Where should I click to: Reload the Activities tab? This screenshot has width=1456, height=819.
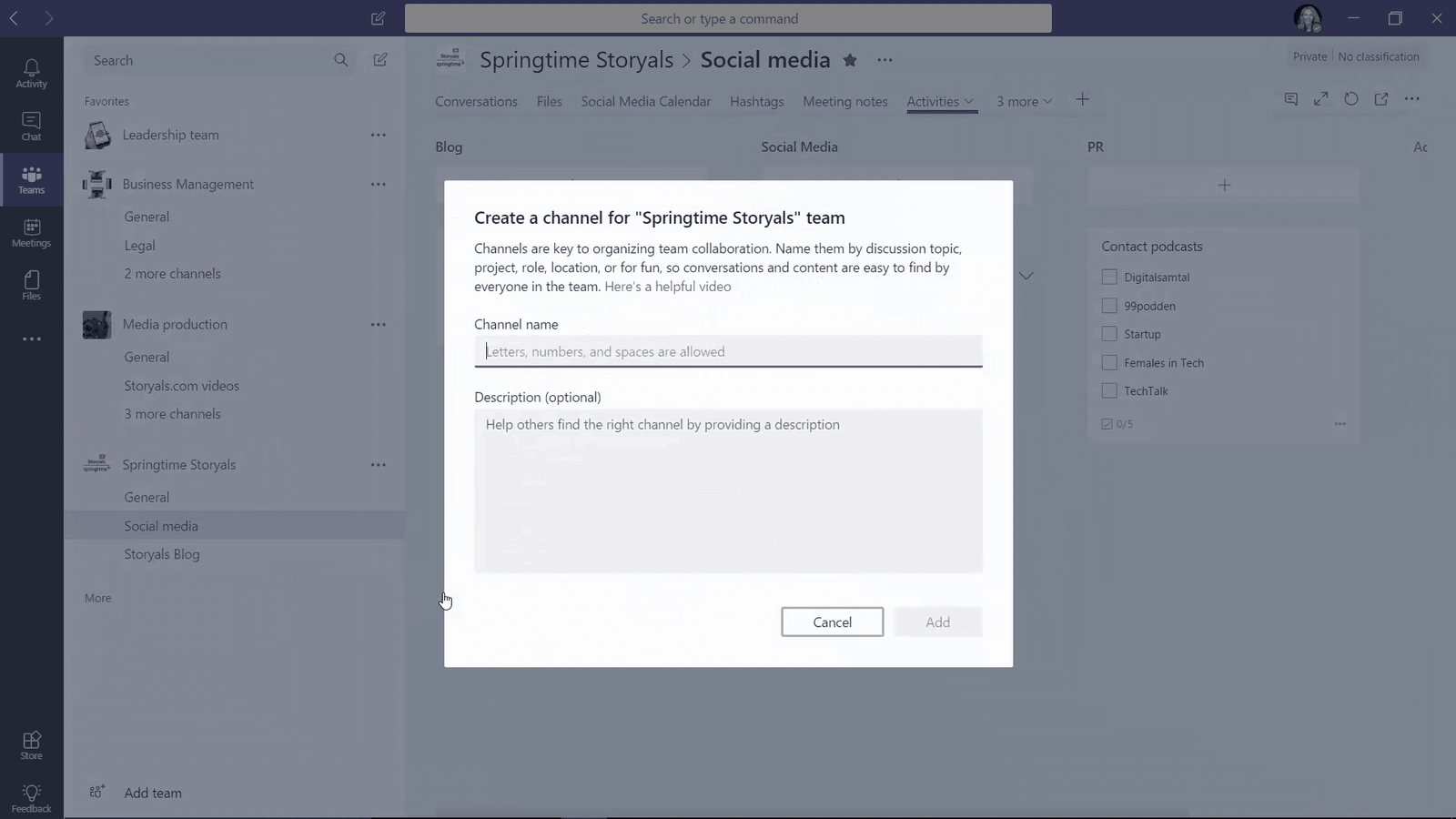[1351, 99]
